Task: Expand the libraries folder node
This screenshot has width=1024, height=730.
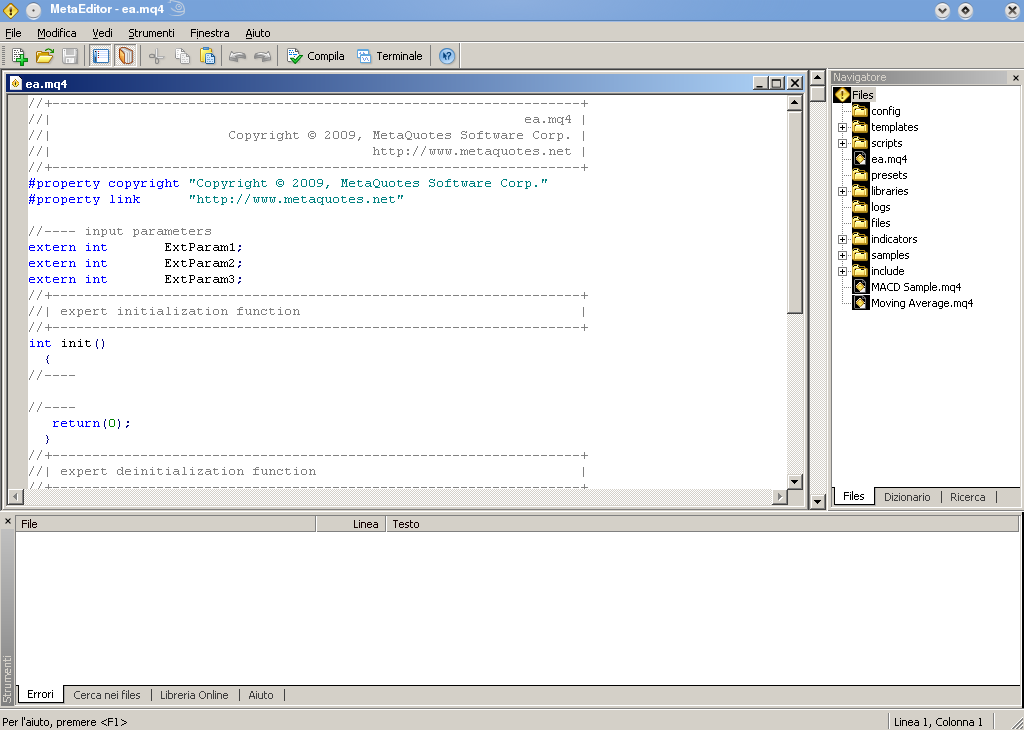Action: (842, 191)
